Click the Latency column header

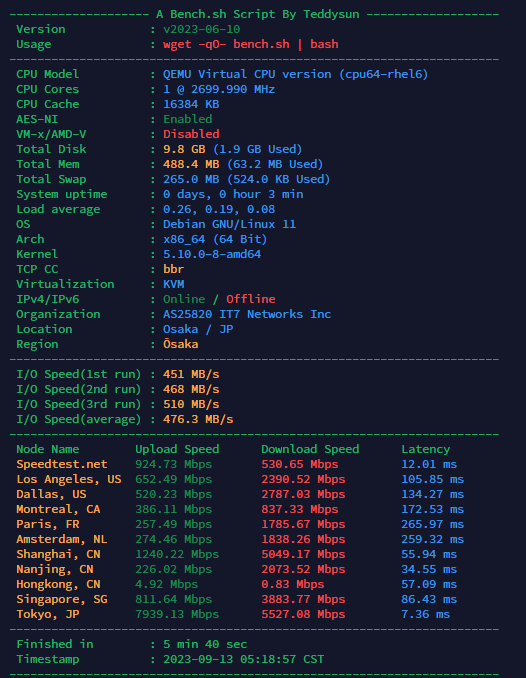(x=426, y=449)
